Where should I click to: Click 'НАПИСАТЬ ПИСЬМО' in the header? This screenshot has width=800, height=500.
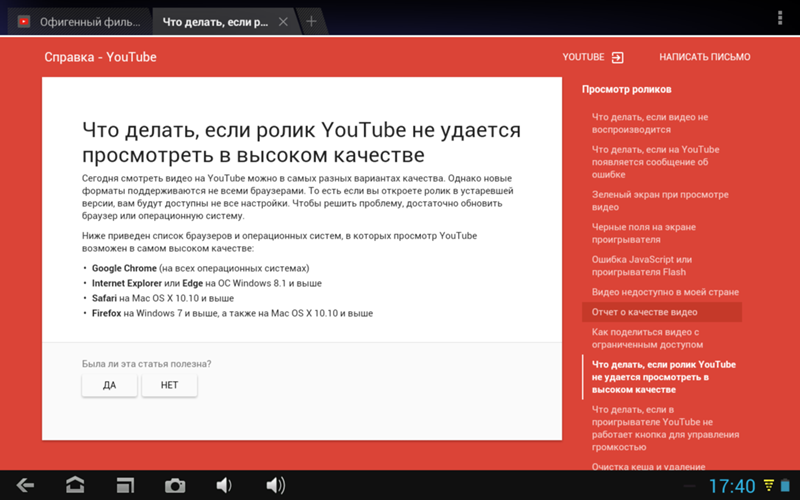[704, 57]
